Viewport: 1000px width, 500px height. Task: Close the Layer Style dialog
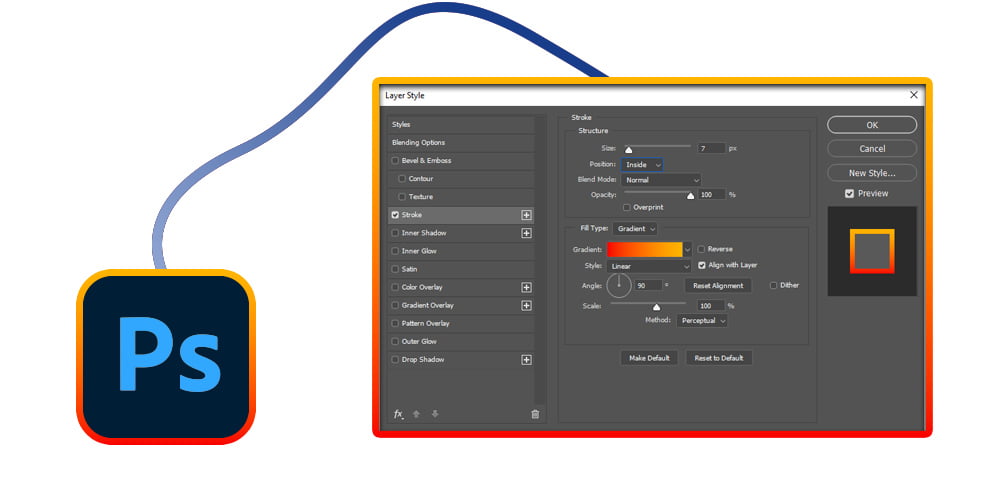coord(914,95)
